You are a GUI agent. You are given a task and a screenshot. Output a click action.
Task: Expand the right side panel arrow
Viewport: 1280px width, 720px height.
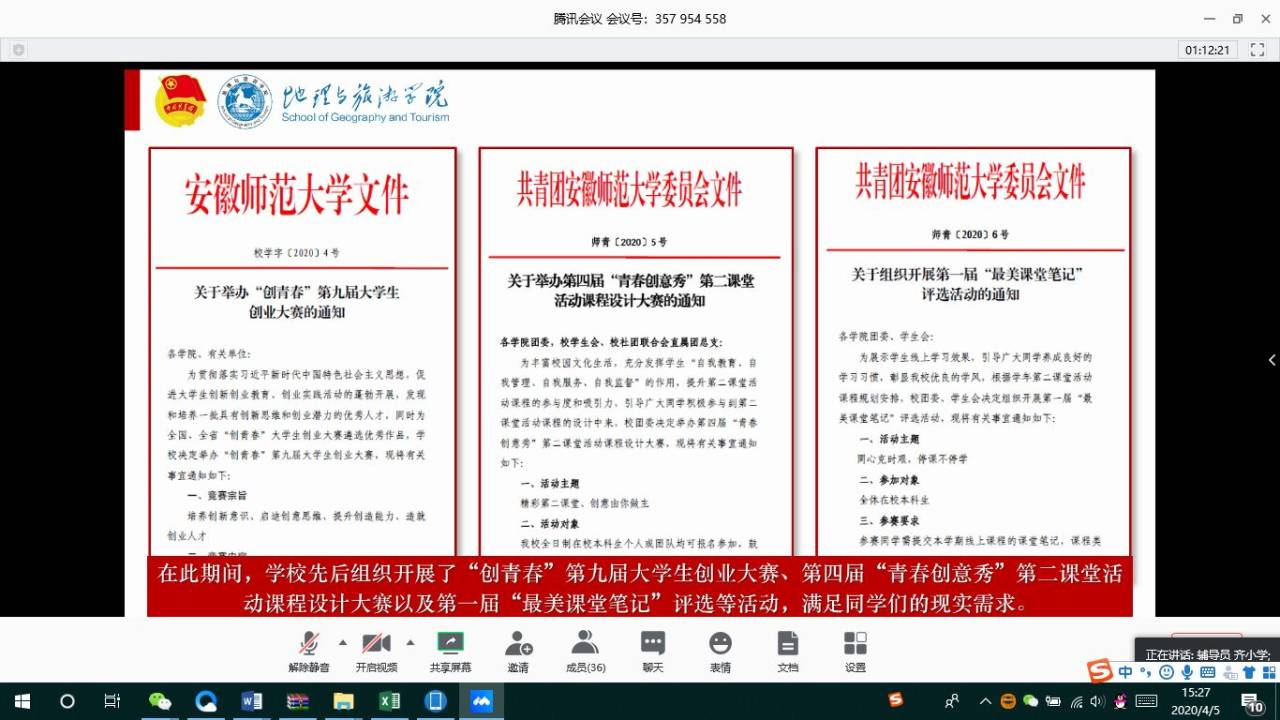[1271, 360]
